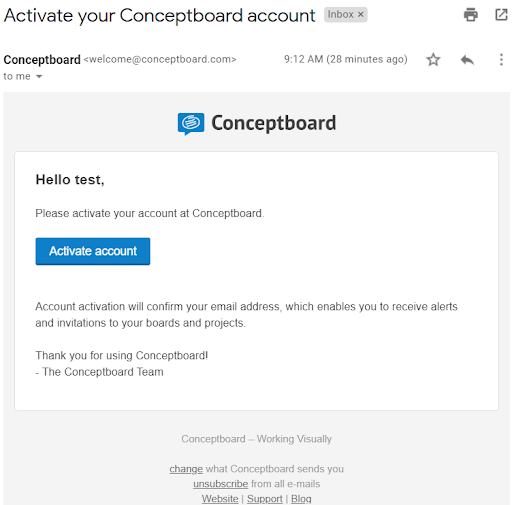This screenshot has width=512, height=505.
Task: Click the welcome@conceptboard.com sender address
Action: tap(160, 59)
